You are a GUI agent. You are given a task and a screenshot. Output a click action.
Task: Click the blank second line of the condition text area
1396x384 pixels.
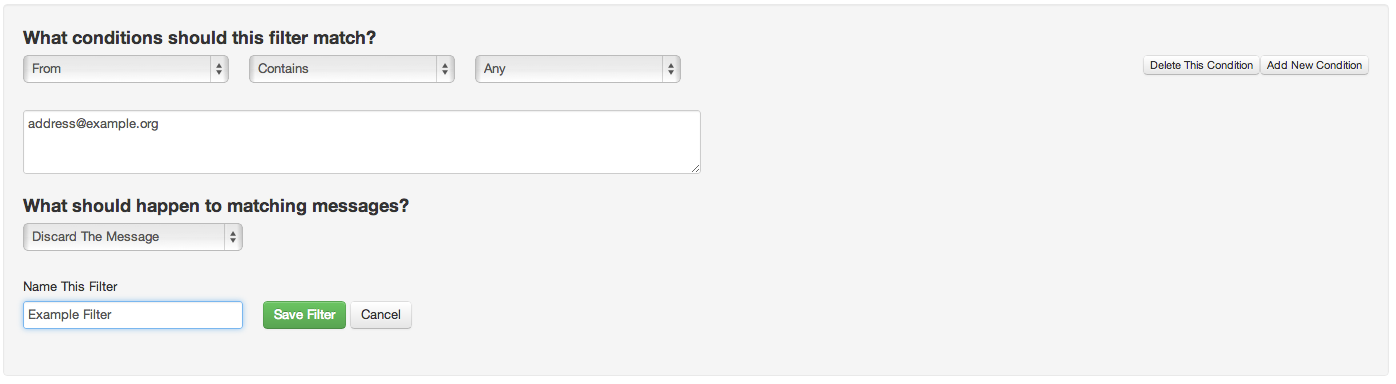tap(362, 142)
